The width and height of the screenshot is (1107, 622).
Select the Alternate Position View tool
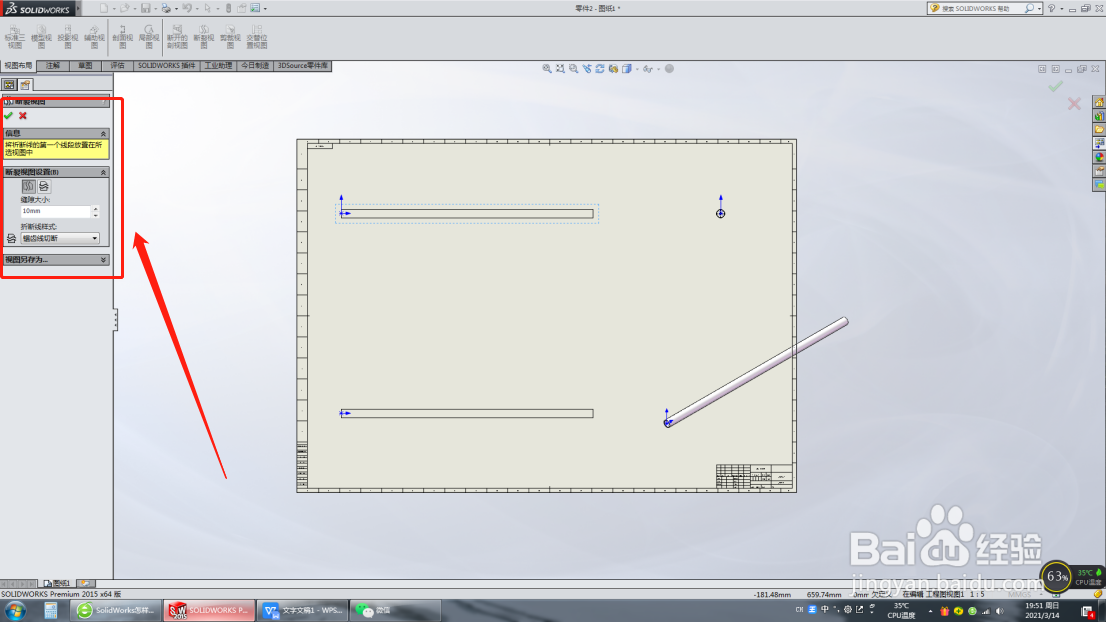click(x=257, y=37)
